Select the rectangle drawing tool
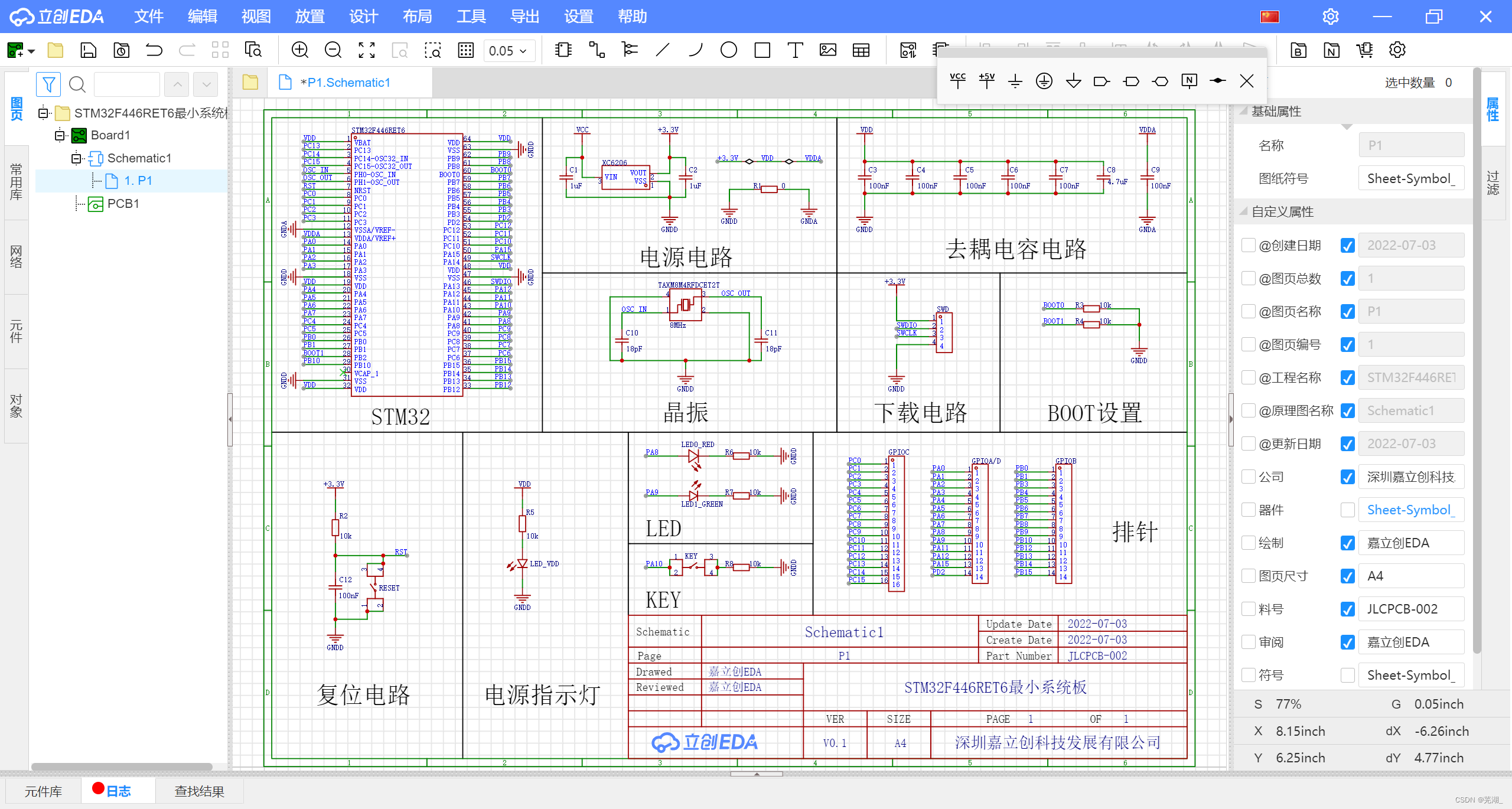1512x809 pixels. pos(762,50)
